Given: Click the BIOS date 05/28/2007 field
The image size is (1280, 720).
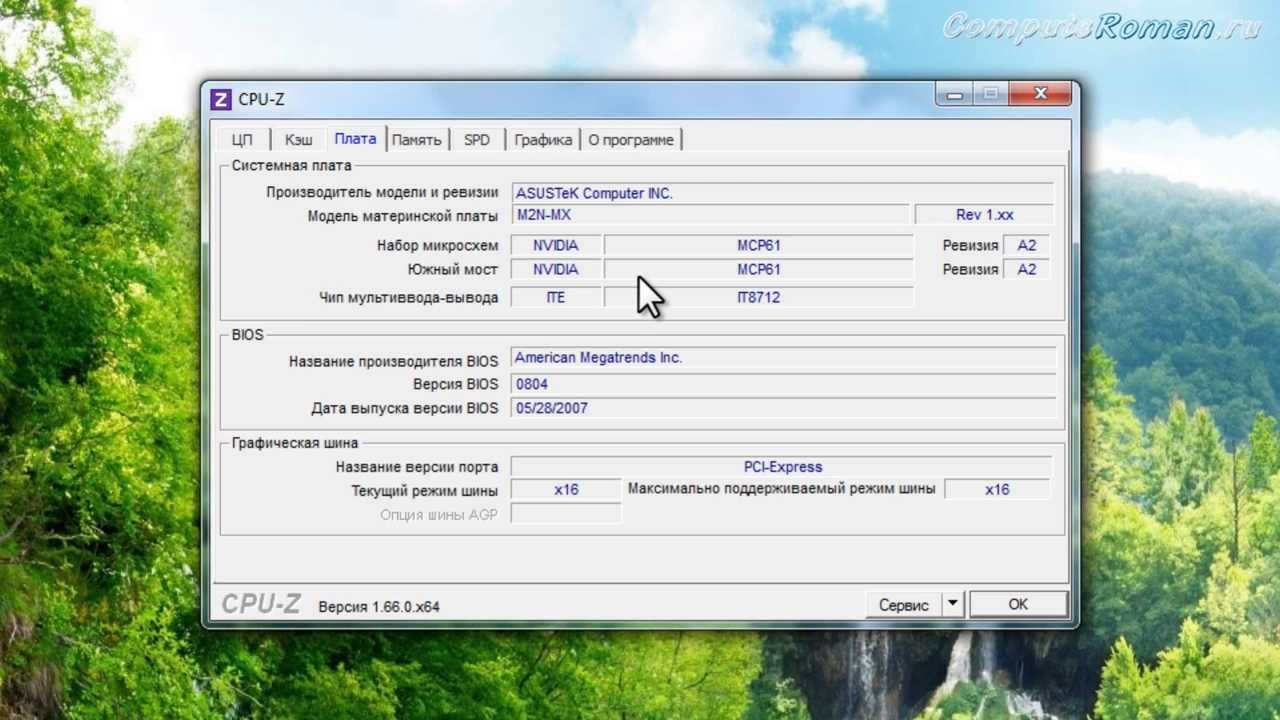Looking at the screenshot, I should 783,408.
